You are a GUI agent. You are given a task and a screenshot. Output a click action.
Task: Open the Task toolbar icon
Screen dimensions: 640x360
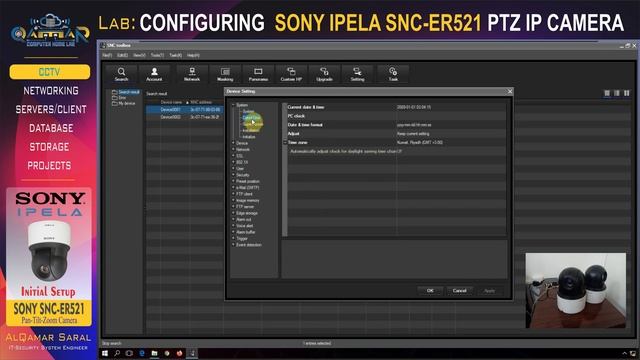[x=393, y=74]
